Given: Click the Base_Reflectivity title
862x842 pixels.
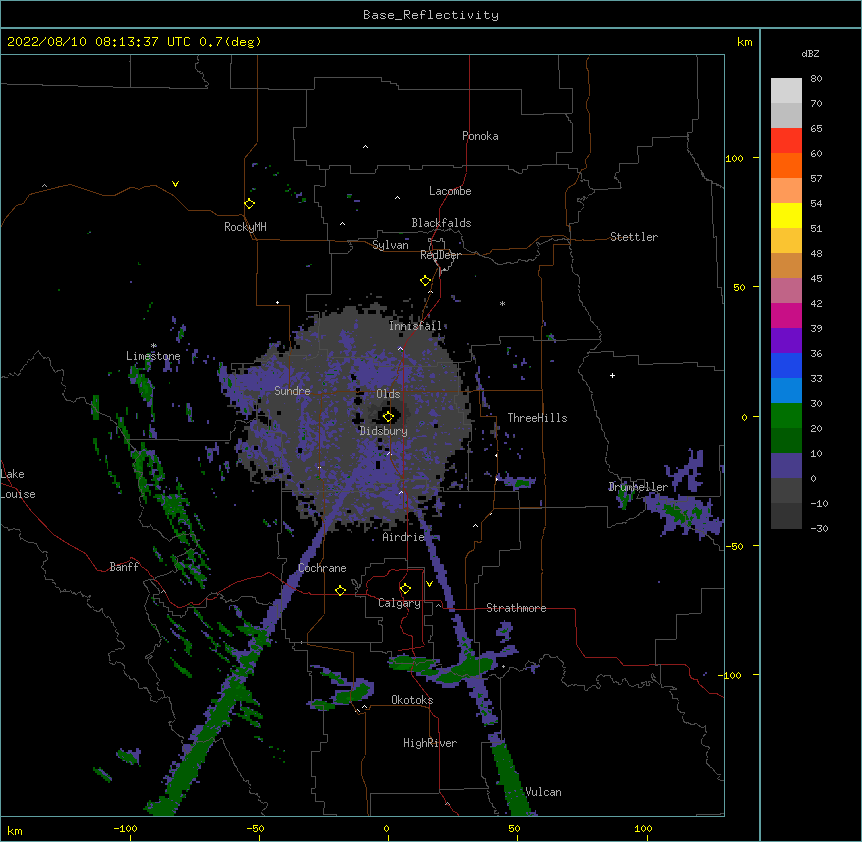Looking at the screenshot, I should (x=431, y=15).
